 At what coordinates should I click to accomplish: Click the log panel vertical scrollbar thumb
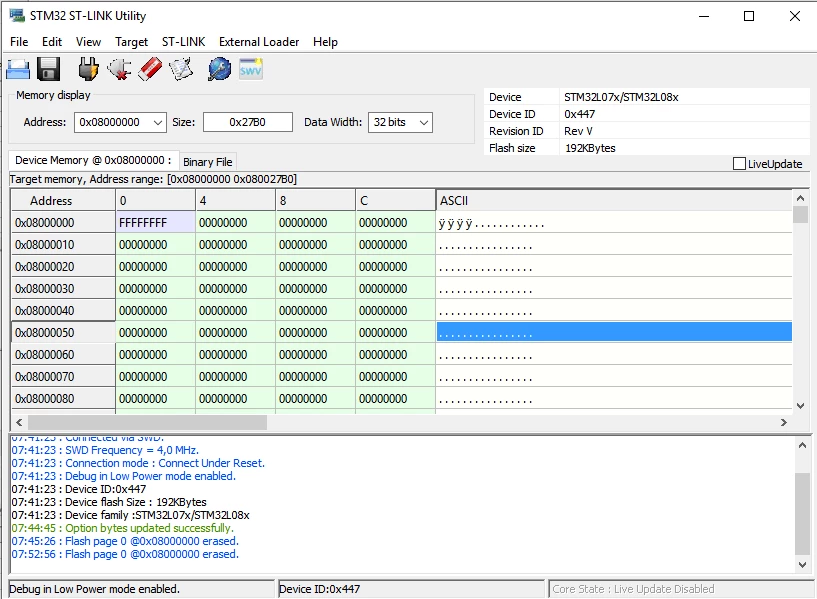pos(802,514)
